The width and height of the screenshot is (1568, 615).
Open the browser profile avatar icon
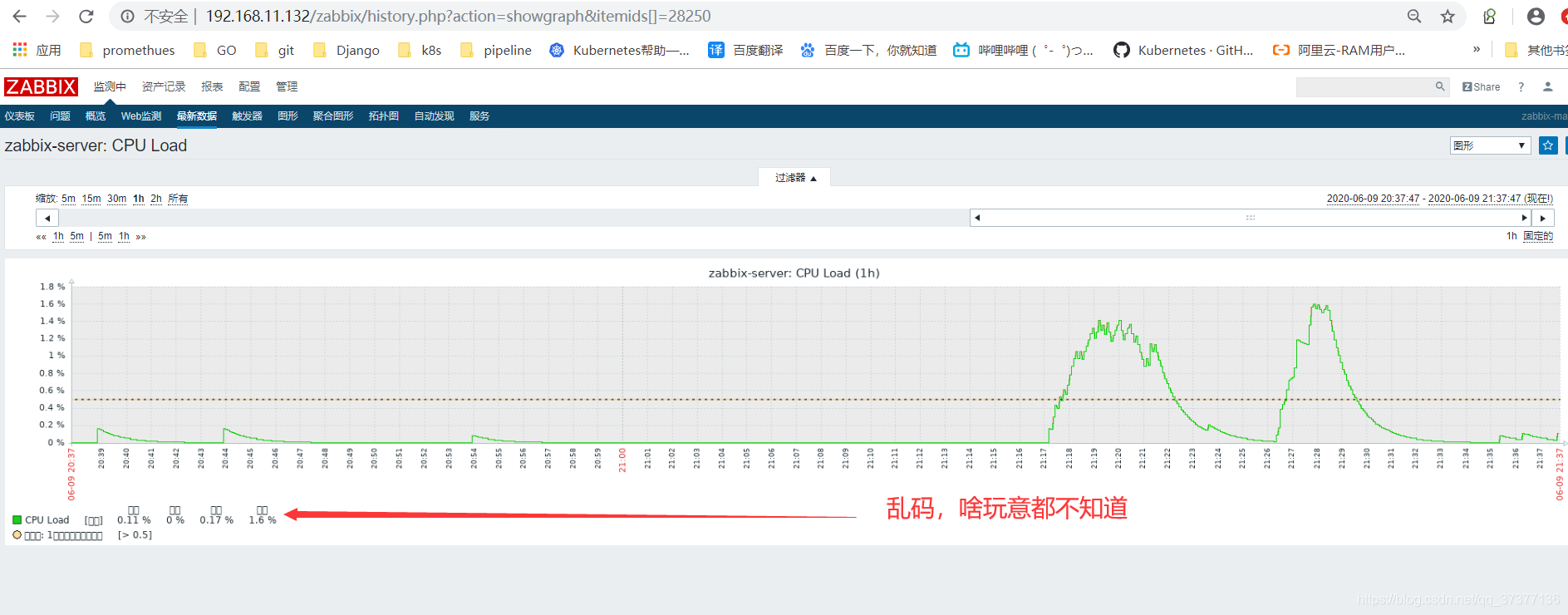(x=1536, y=17)
